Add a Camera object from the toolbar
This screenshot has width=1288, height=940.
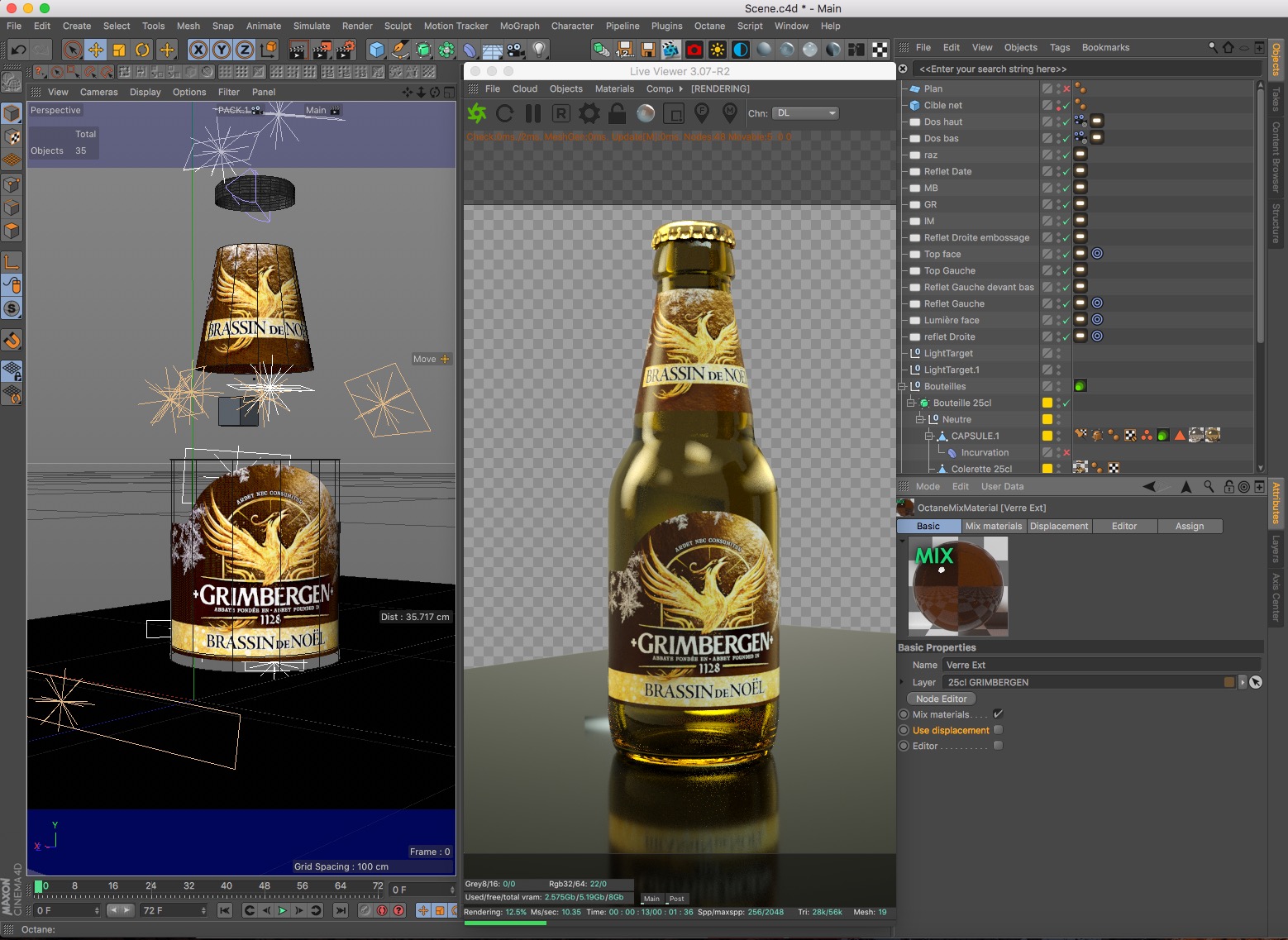(x=516, y=50)
